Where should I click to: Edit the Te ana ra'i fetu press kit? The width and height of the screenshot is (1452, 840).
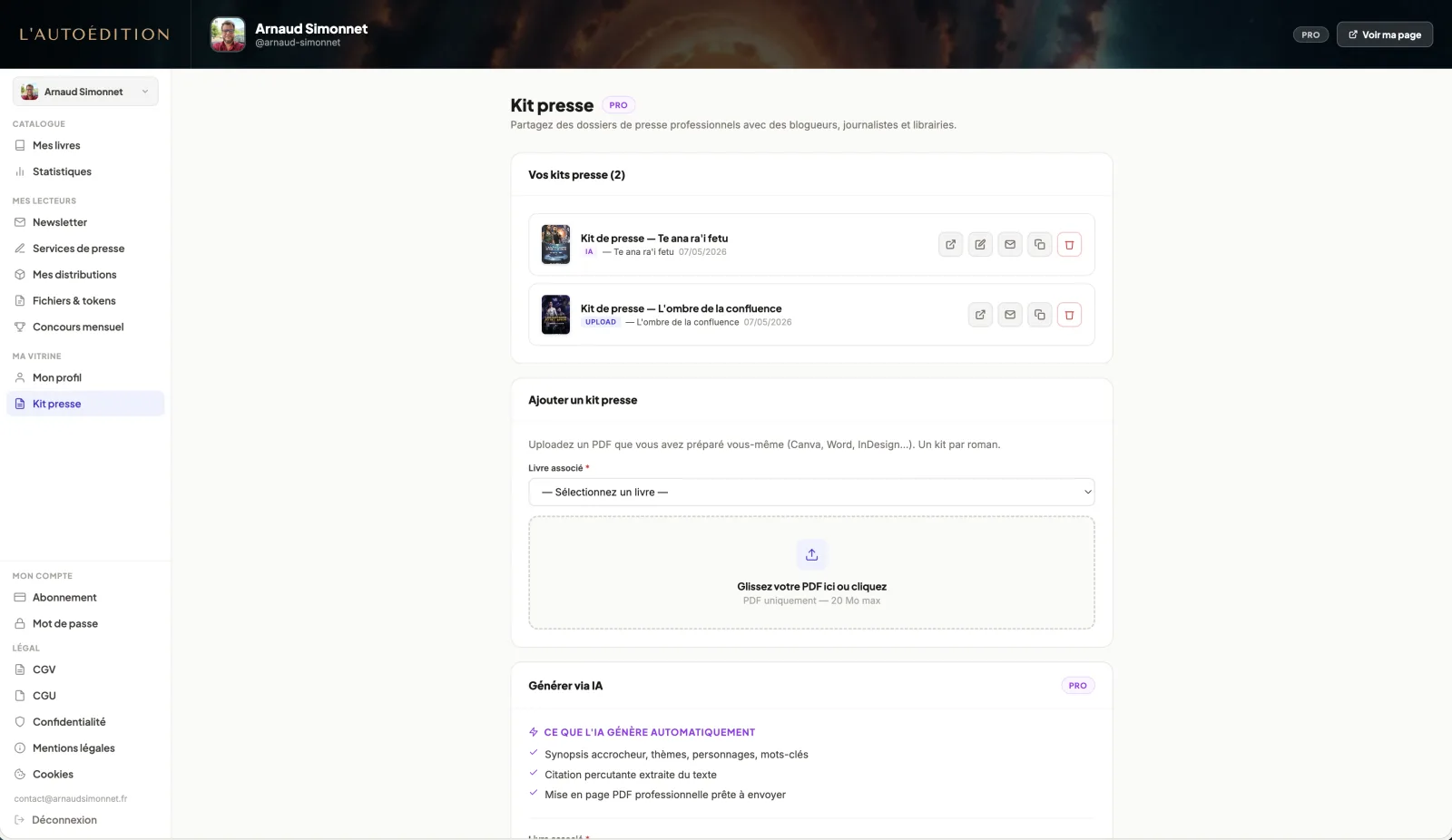coord(980,245)
